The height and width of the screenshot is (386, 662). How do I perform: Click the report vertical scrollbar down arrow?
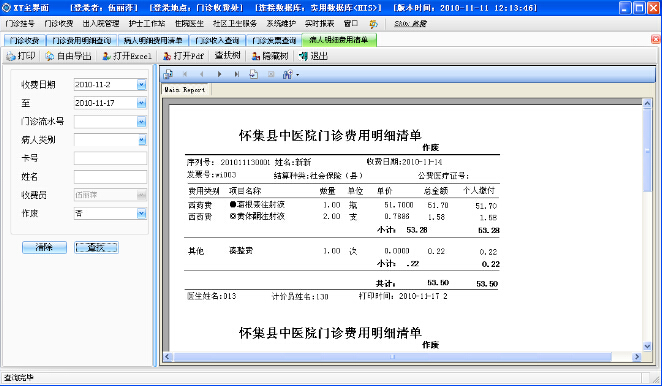click(647, 346)
